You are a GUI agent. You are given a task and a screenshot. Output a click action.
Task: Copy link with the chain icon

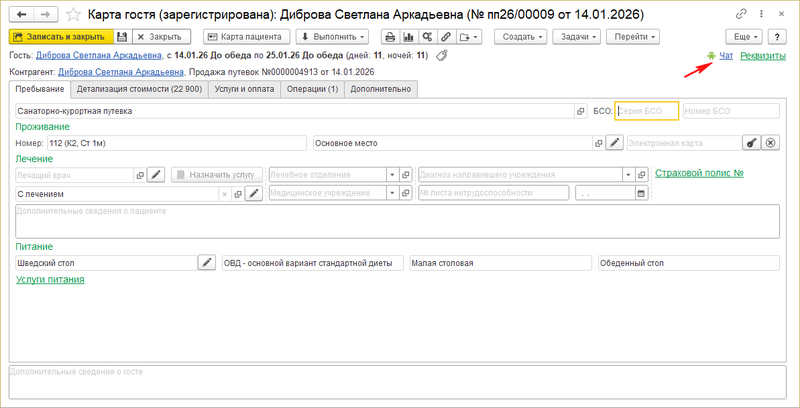click(x=741, y=15)
